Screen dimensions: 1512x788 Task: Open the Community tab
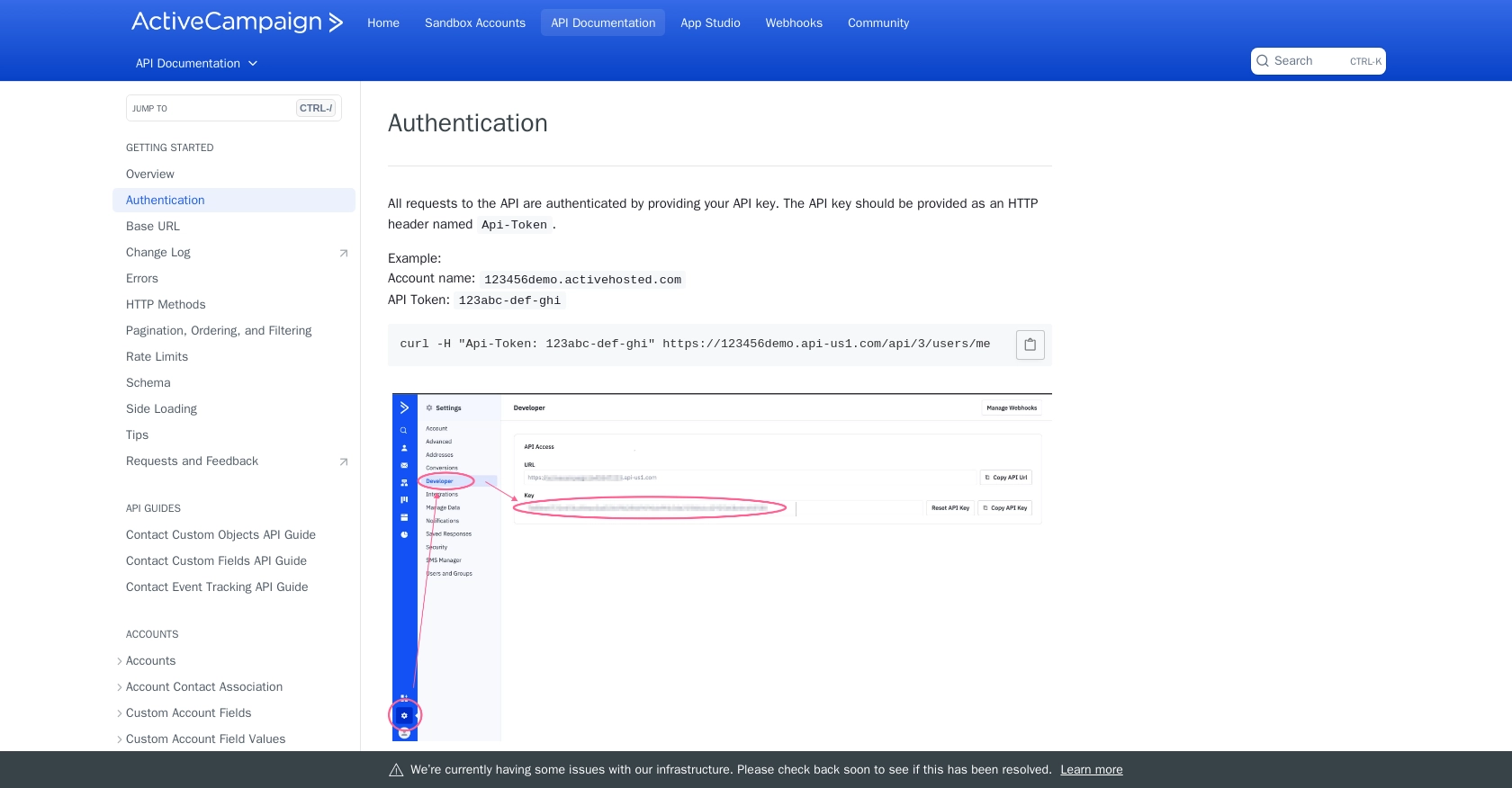click(878, 22)
